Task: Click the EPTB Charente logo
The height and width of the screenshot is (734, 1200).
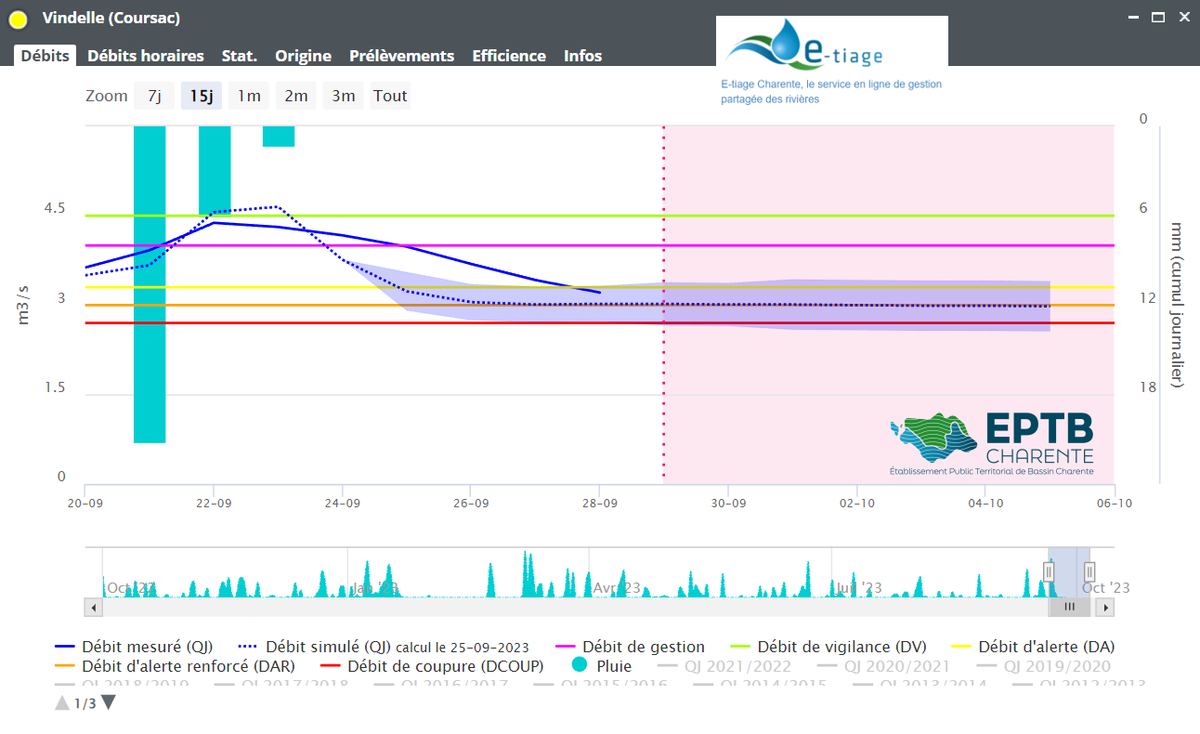Action: tap(991, 444)
